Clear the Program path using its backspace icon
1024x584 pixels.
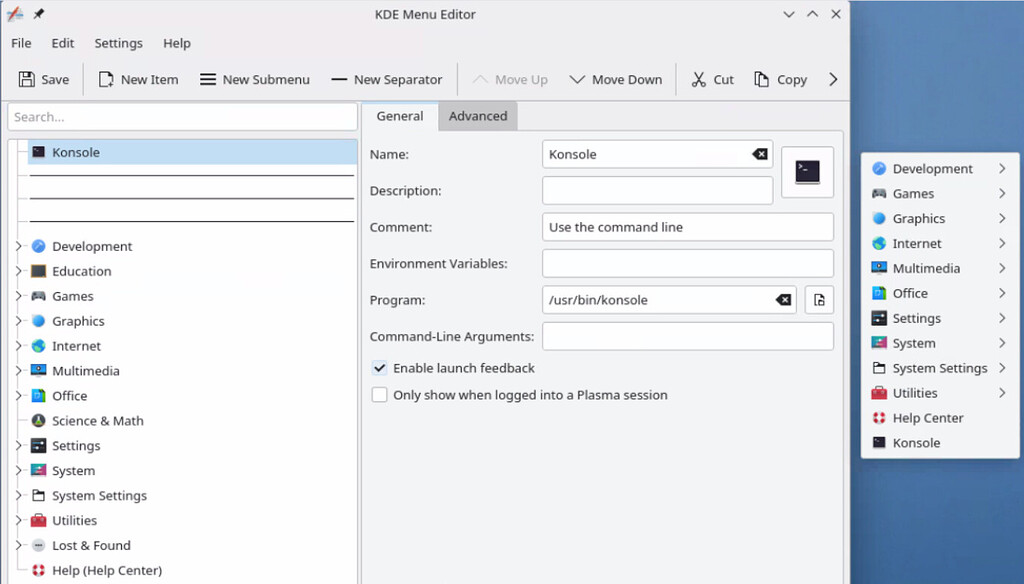tap(784, 299)
